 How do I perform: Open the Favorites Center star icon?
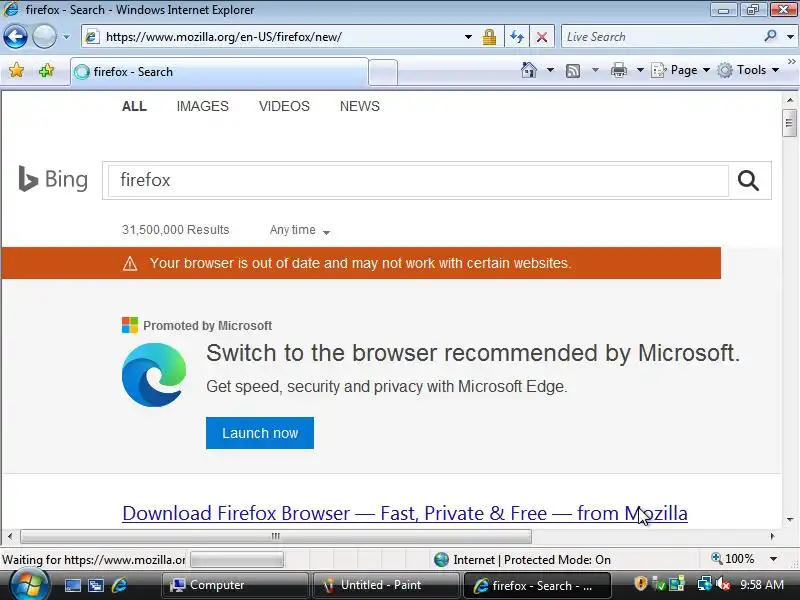(16, 70)
